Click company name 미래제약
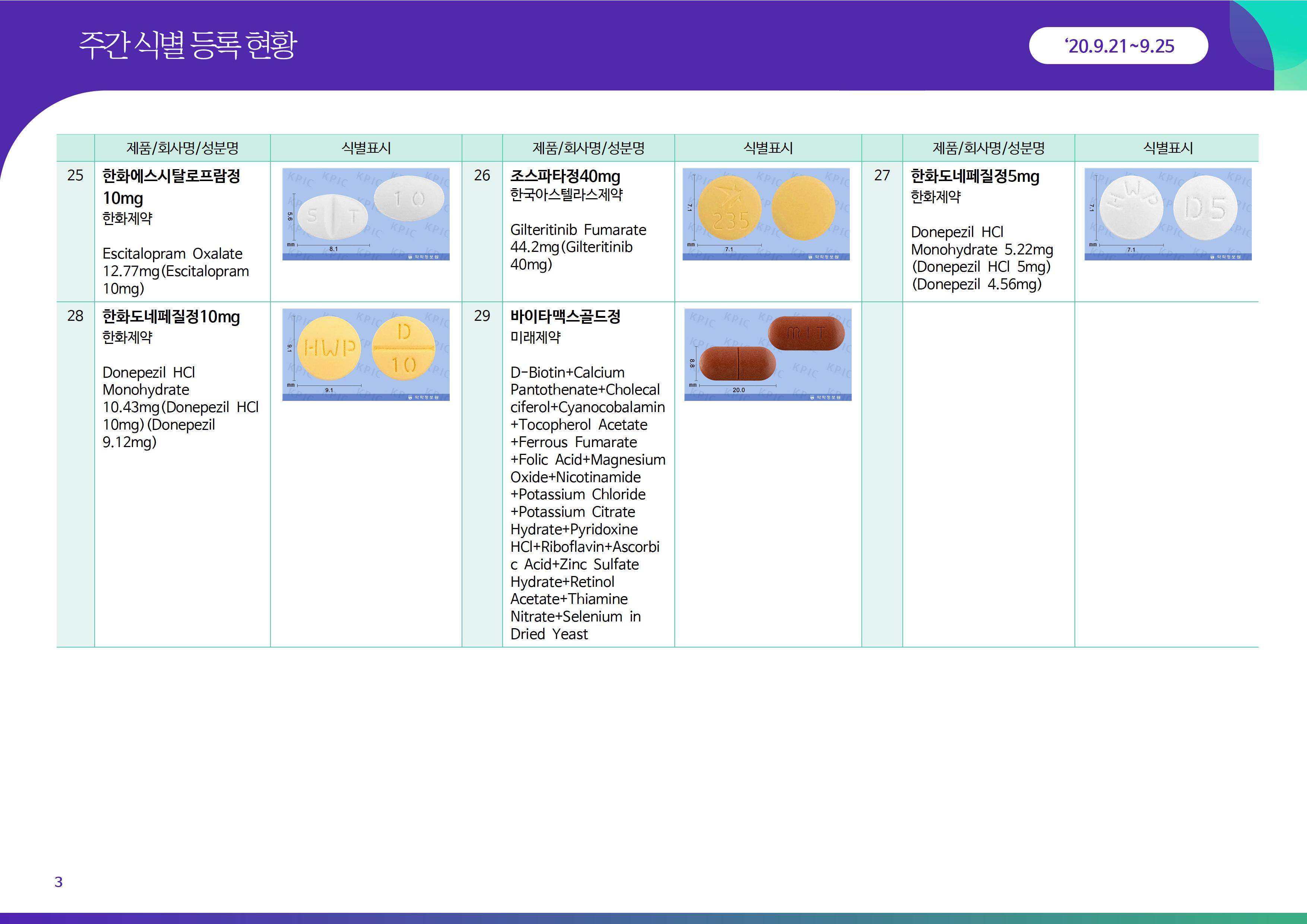 pyautogui.click(x=535, y=337)
